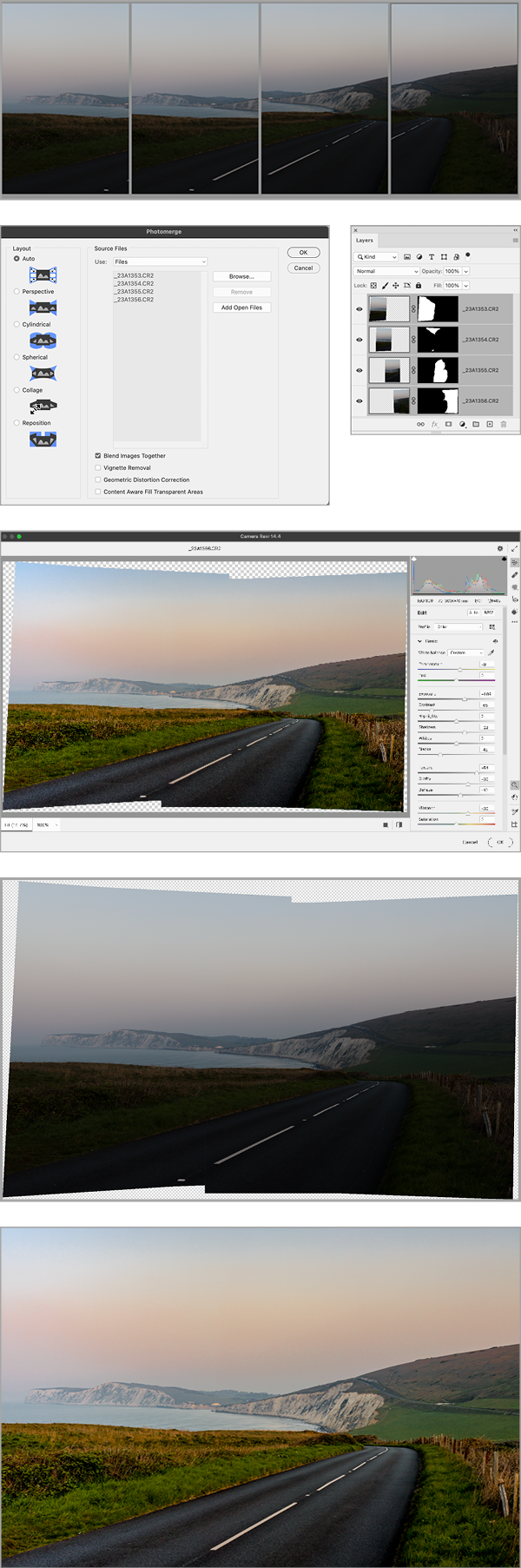The height and width of the screenshot is (1568, 521).
Task: Create a new layer plus icon
Action: click(490, 424)
